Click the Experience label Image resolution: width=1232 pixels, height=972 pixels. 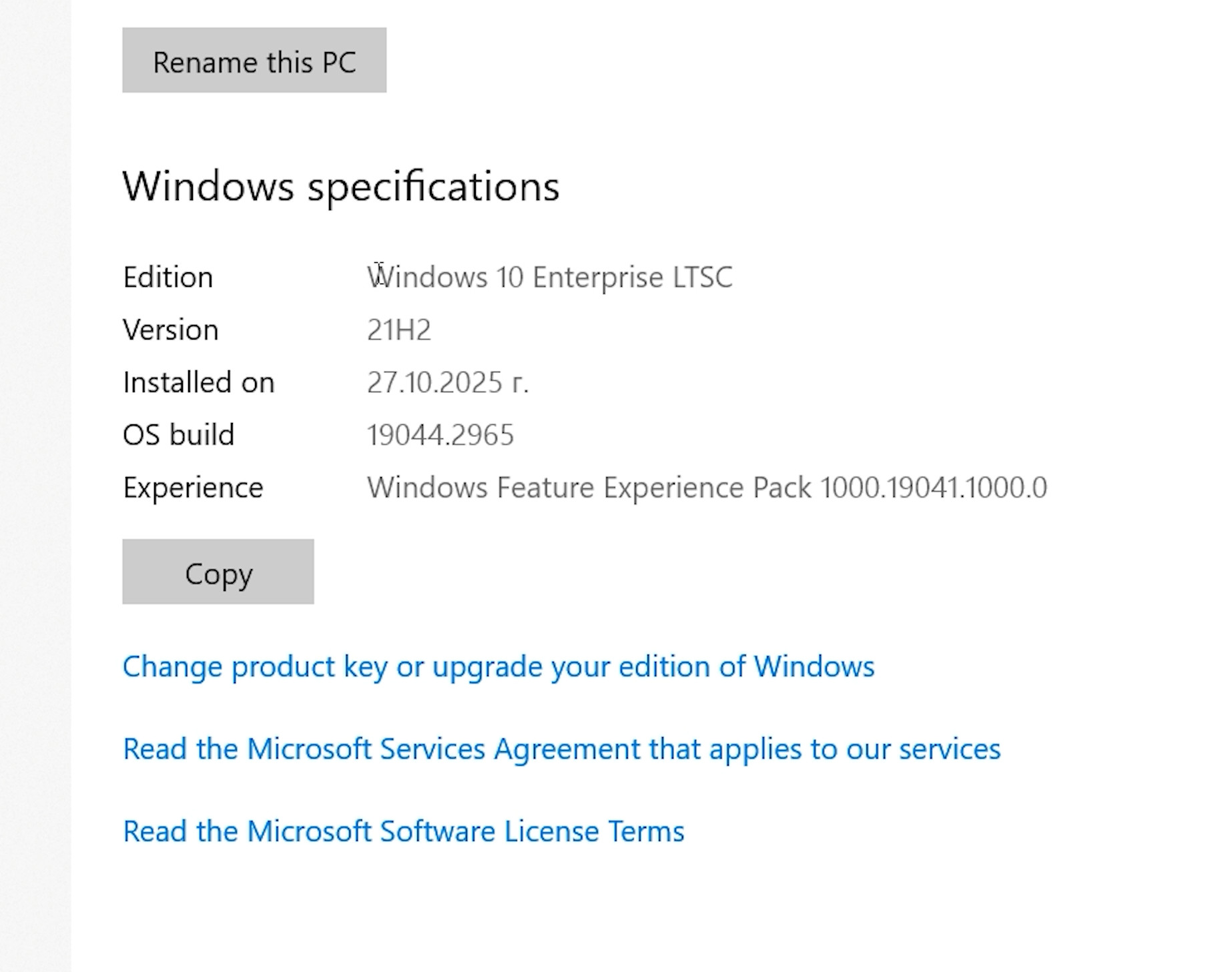[193, 488]
